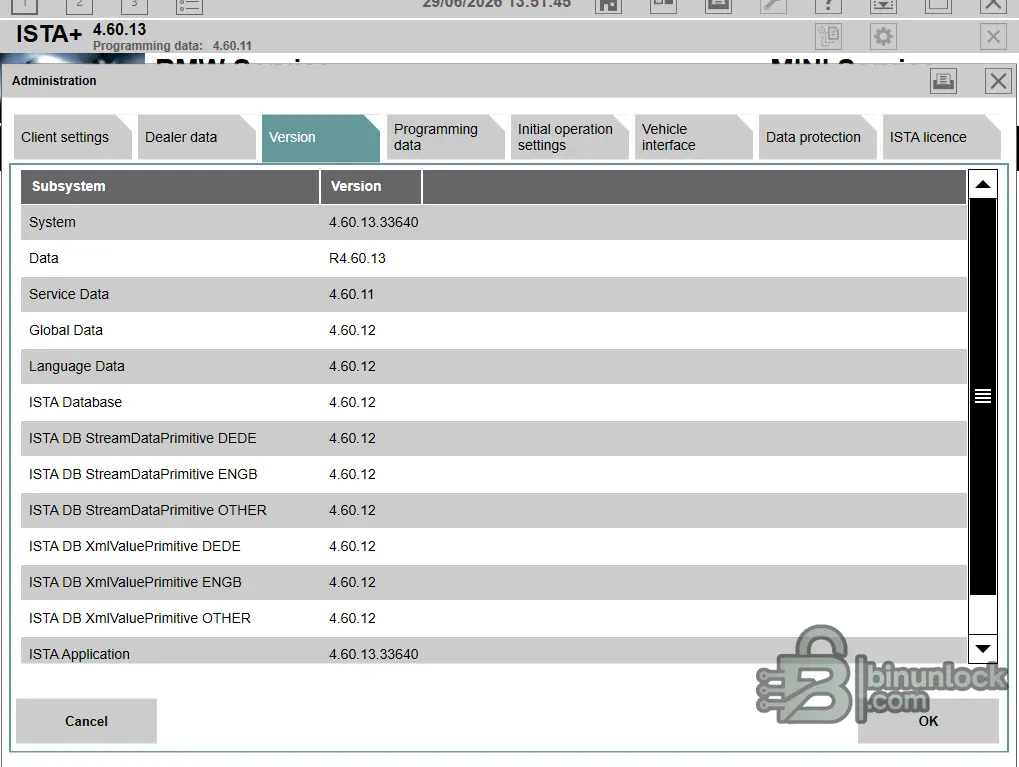Open the ISTA licence tab

click(941, 137)
